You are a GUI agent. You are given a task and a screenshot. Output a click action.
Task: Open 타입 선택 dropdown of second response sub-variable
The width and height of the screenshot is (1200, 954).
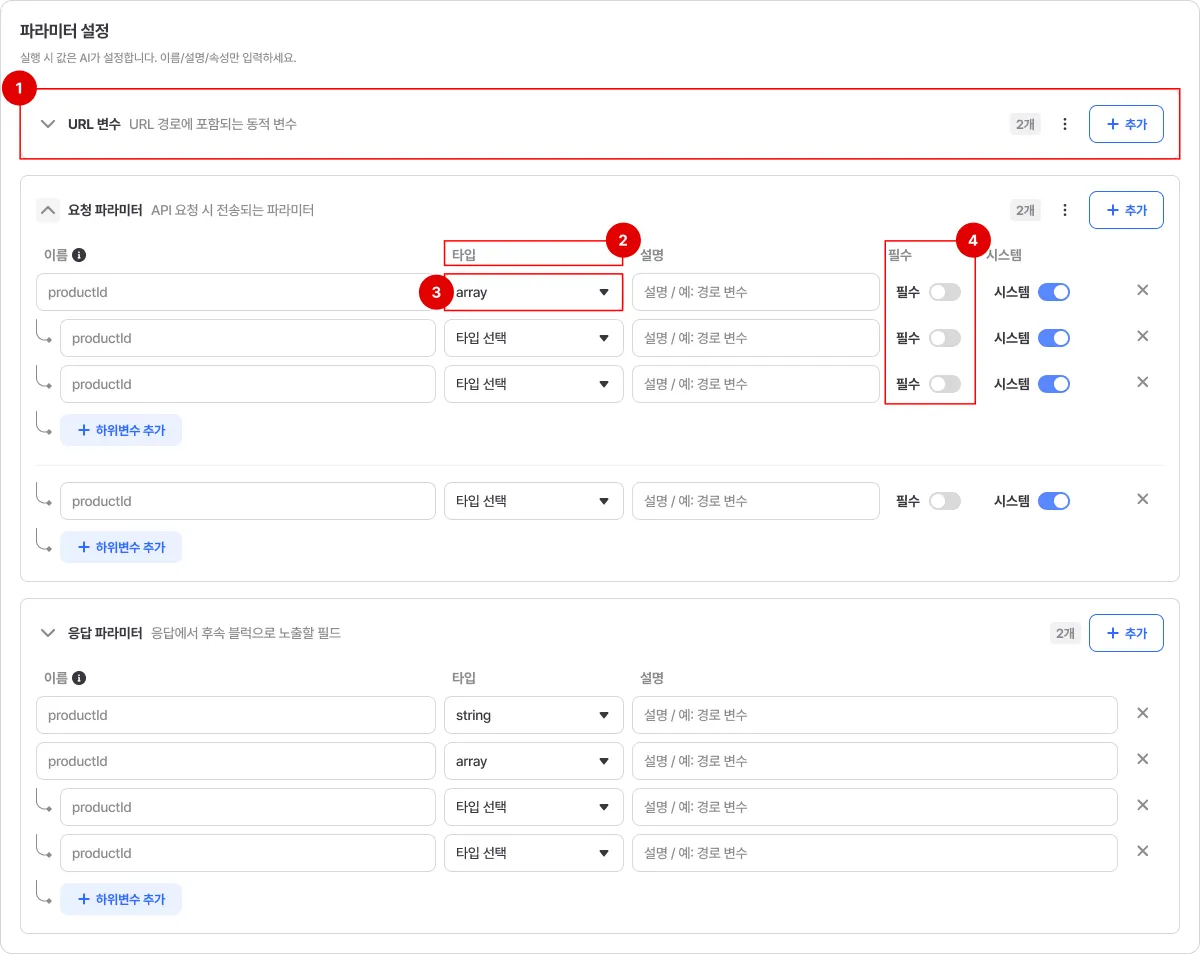534,853
